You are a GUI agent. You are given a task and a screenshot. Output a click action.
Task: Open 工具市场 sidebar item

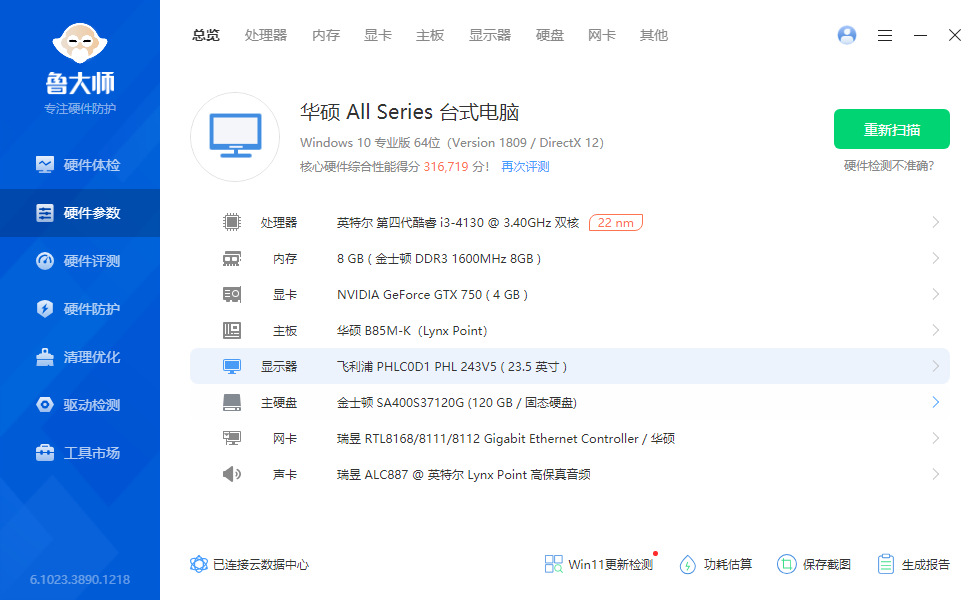(x=80, y=453)
